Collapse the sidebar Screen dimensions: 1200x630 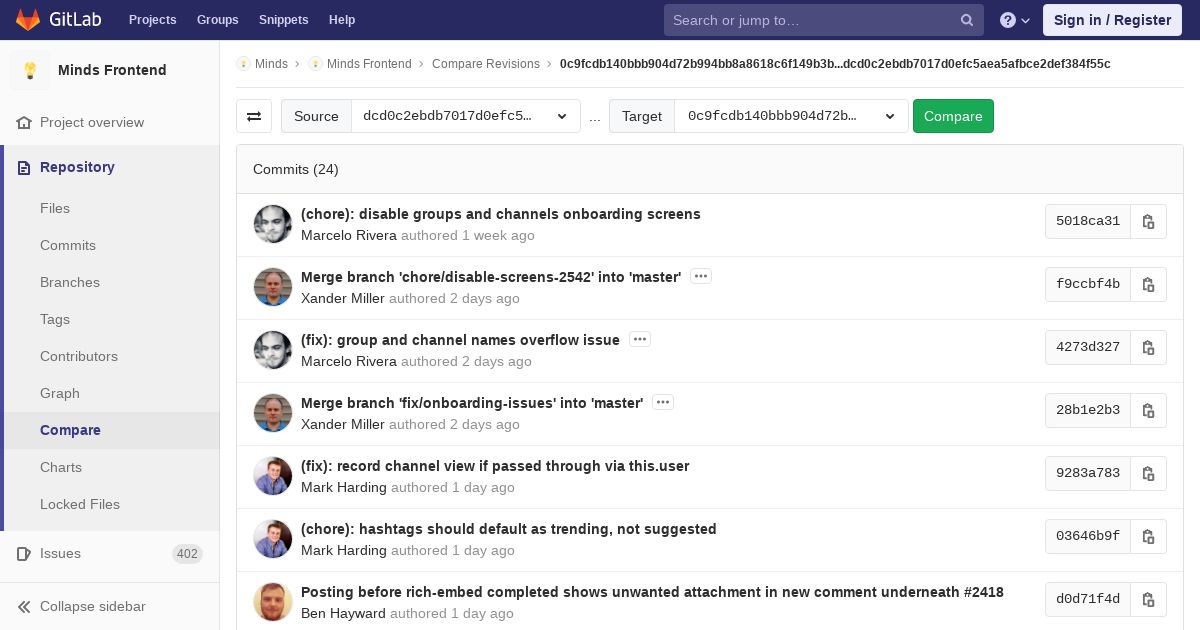point(92,606)
